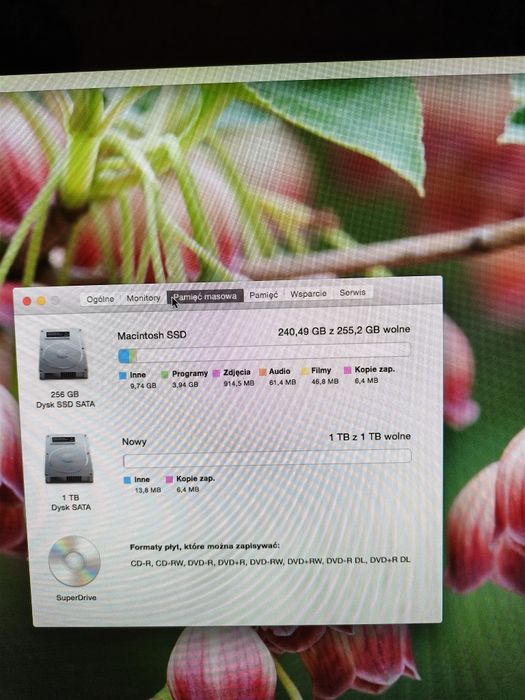Click the CD-R, CD-RW, DVD-R formats list
This screenshot has width=525, height=700.
[x=270, y=562]
